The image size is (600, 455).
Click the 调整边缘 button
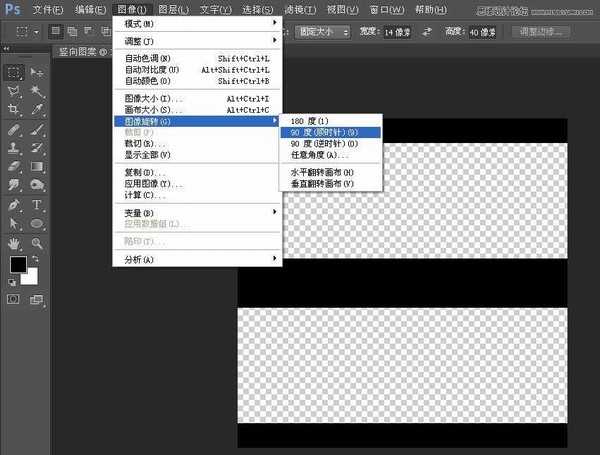click(543, 31)
